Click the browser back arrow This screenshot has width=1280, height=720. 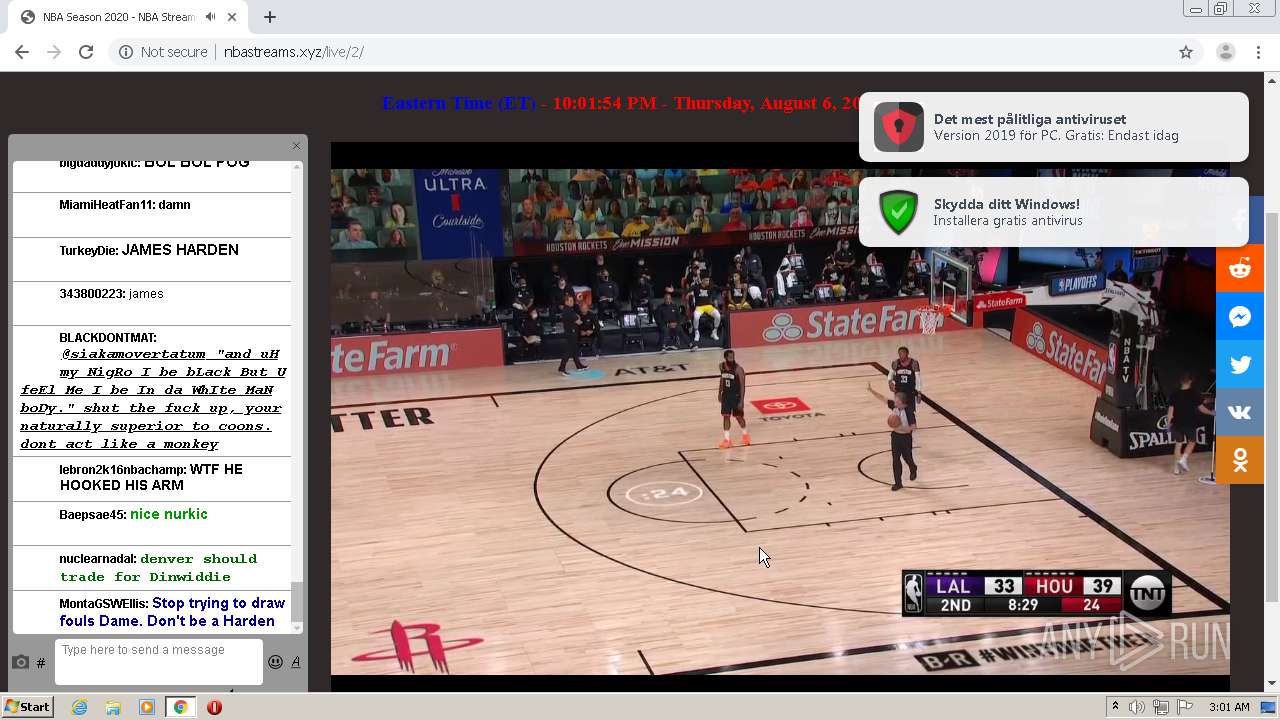pos(22,52)
